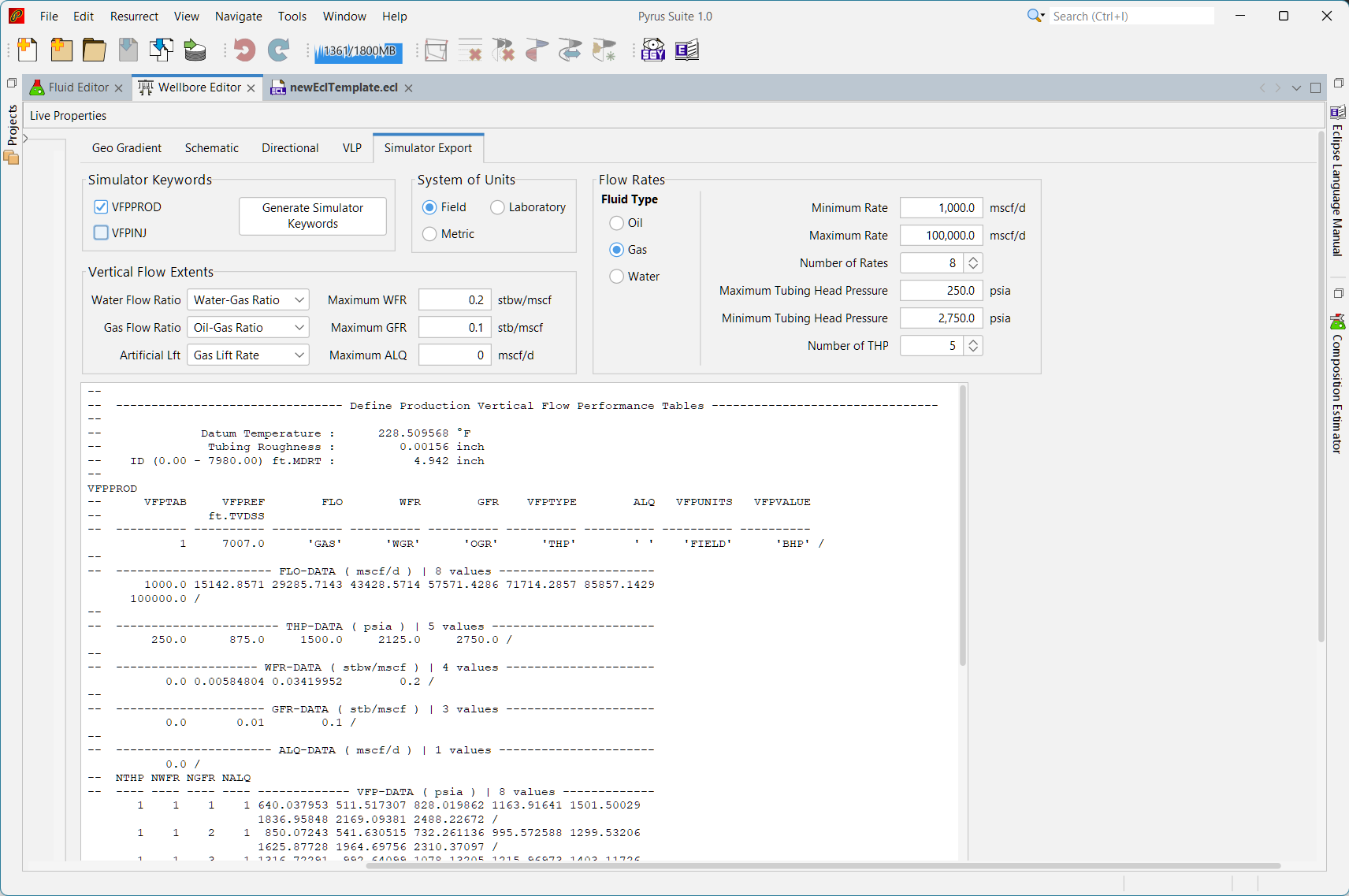Close the Wellbore Editor tab
The image size is (1349, 896).
coord(251,88)
